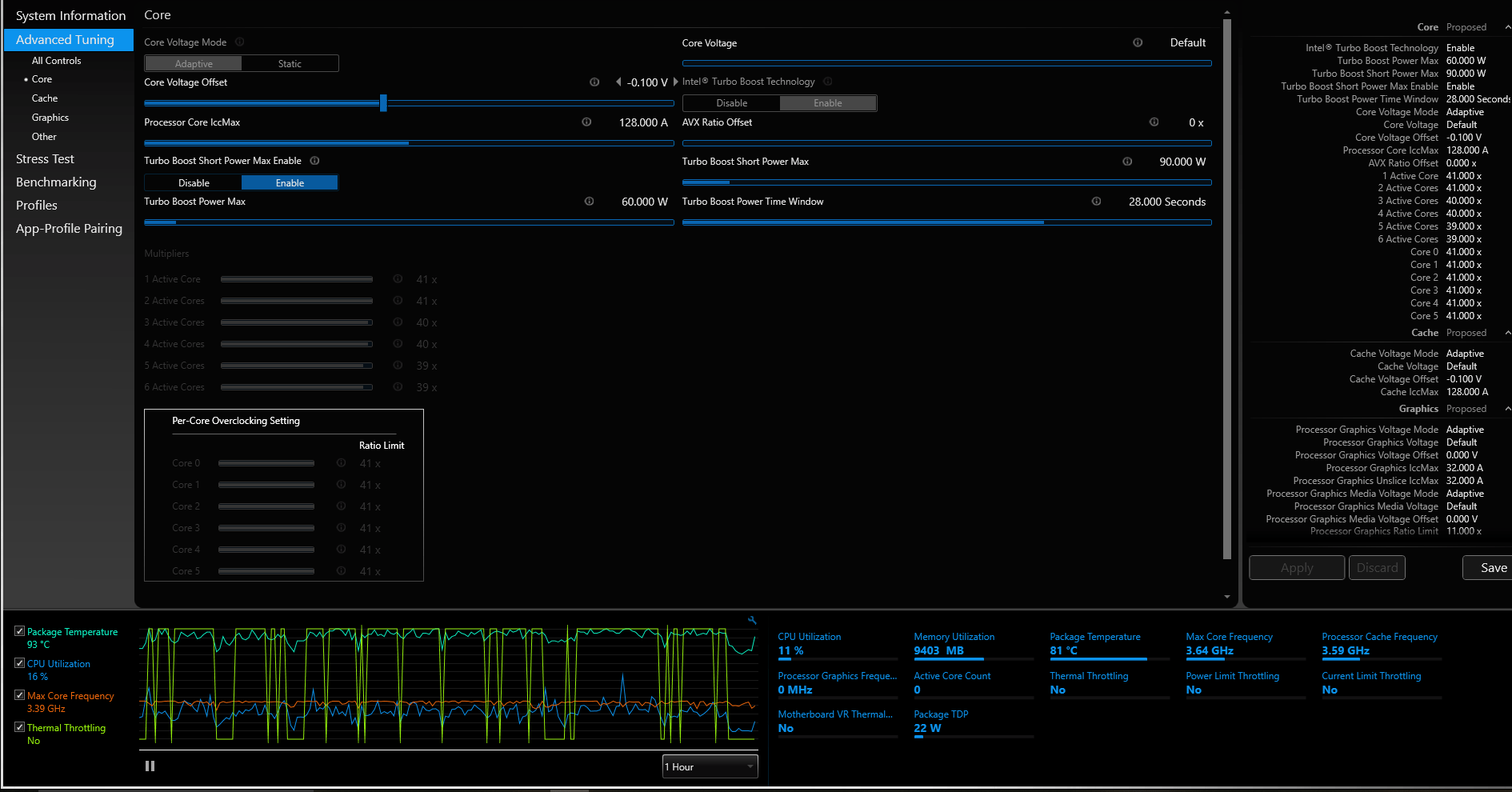Click the main panel vertical scrollbar
Image resolution: width=1512 pixels, height=792 pixels.
pos(1227,288)
